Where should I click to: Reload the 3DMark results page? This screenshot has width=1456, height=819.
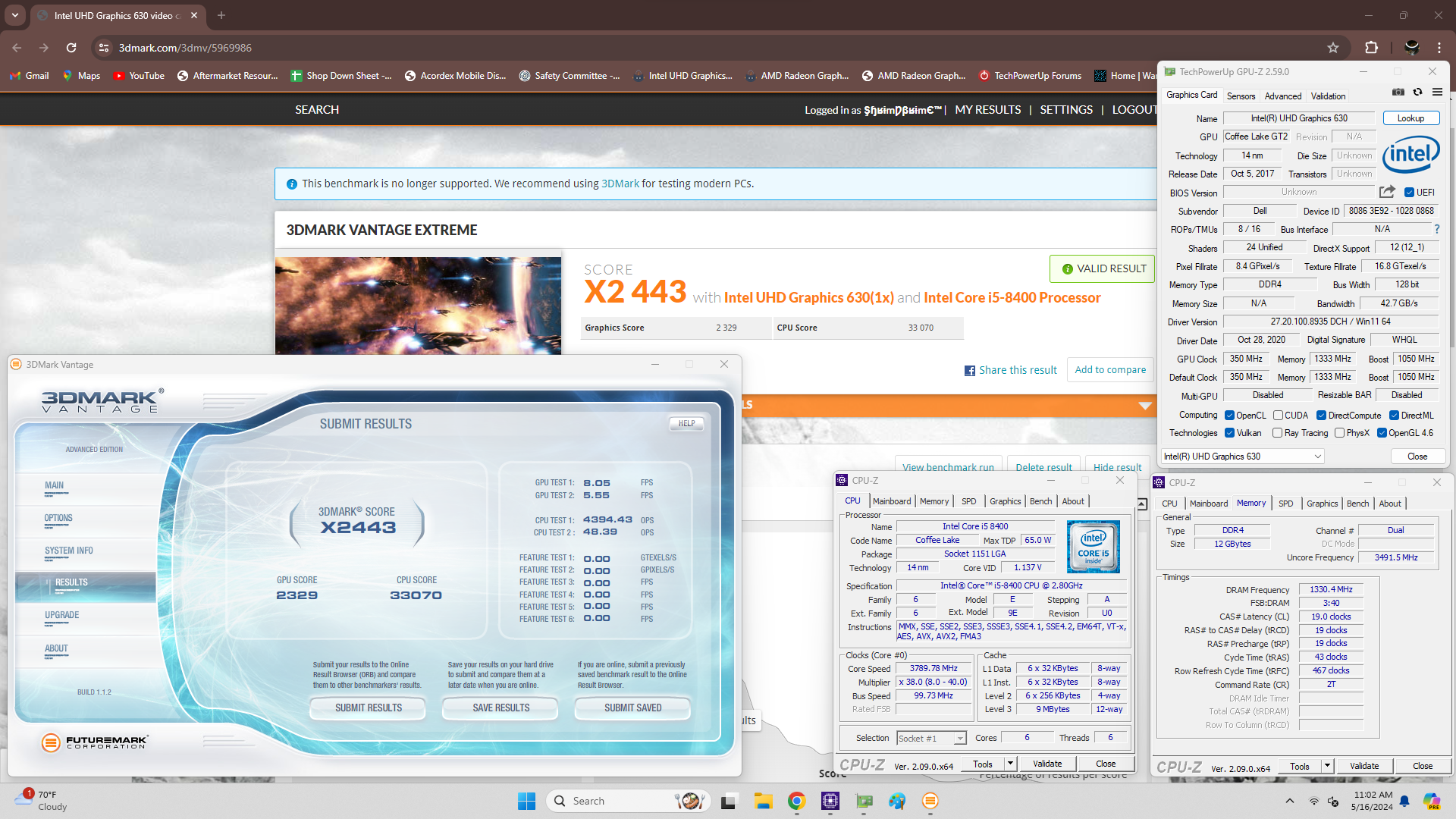(71, 48)
